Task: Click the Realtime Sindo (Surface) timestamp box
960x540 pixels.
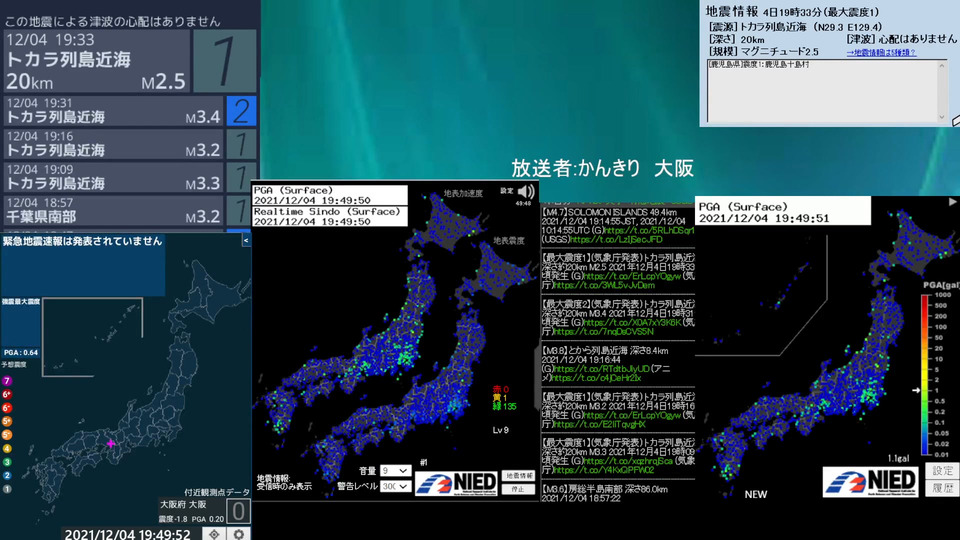Action: pyautogui.click(x=330, y=216)
